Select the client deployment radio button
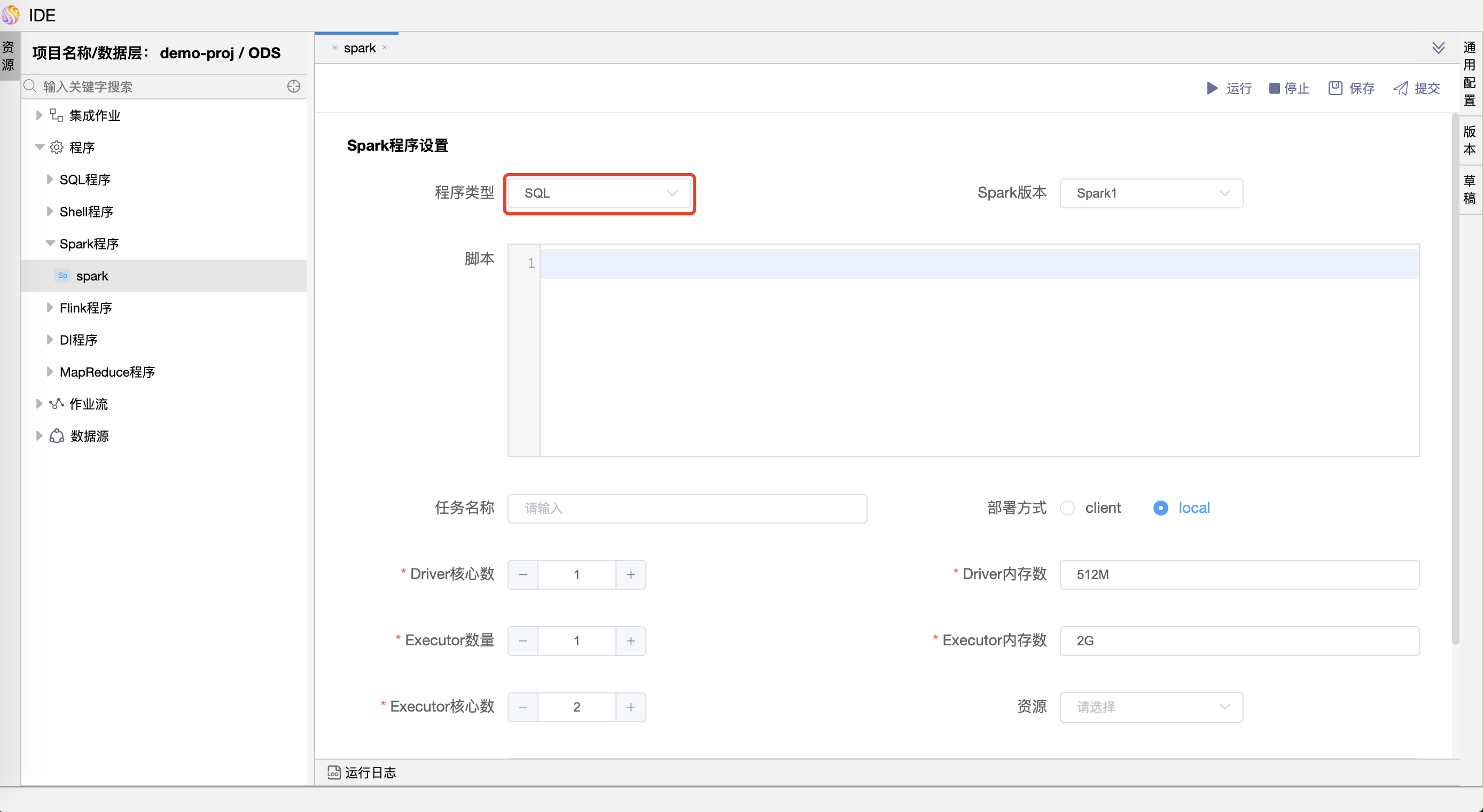Screen dimensions: 1483x812 click(1067, 508)
